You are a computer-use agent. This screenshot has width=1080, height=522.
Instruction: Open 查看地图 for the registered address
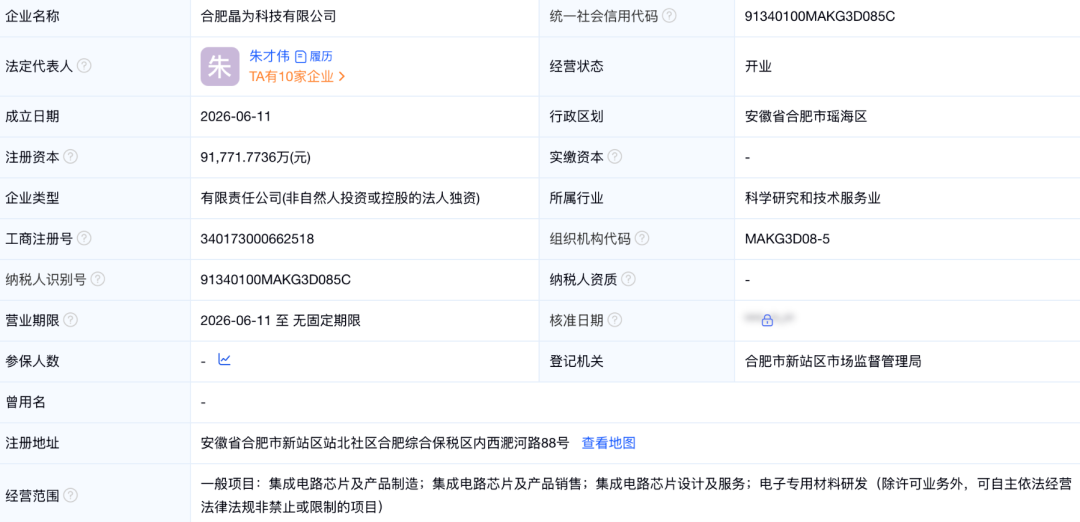click(x=609, y=443)
